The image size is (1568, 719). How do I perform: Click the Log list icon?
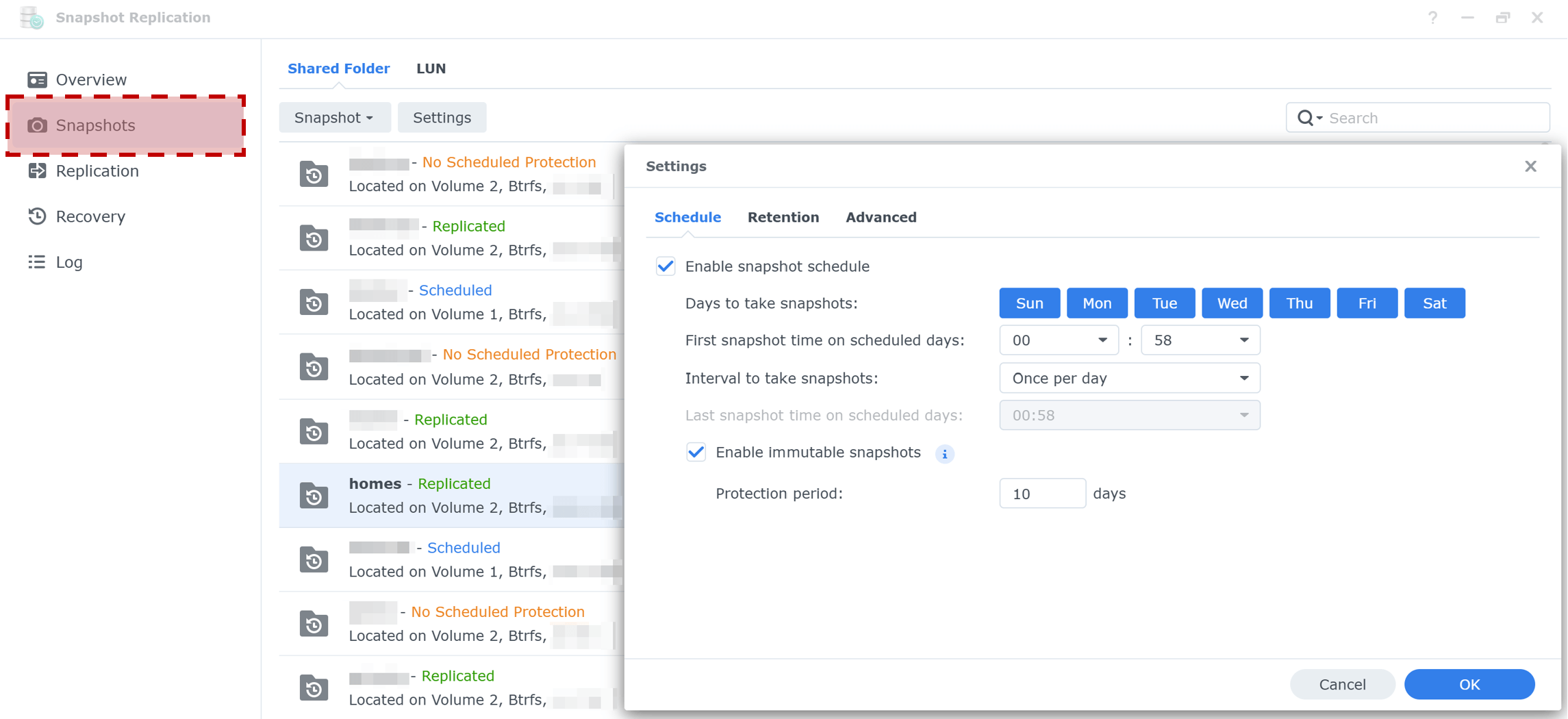[x=37, y=262]
